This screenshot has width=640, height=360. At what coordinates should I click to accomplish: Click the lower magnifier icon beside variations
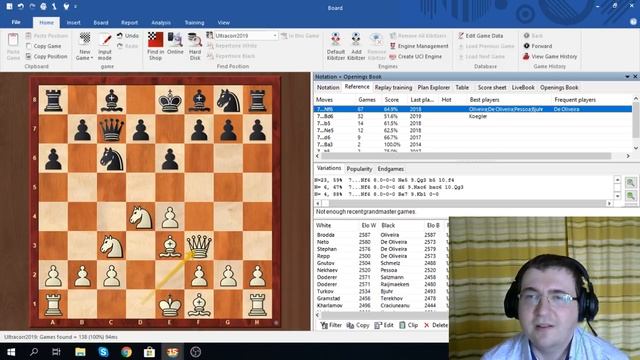pyautogui.click(x=630, y=196)
